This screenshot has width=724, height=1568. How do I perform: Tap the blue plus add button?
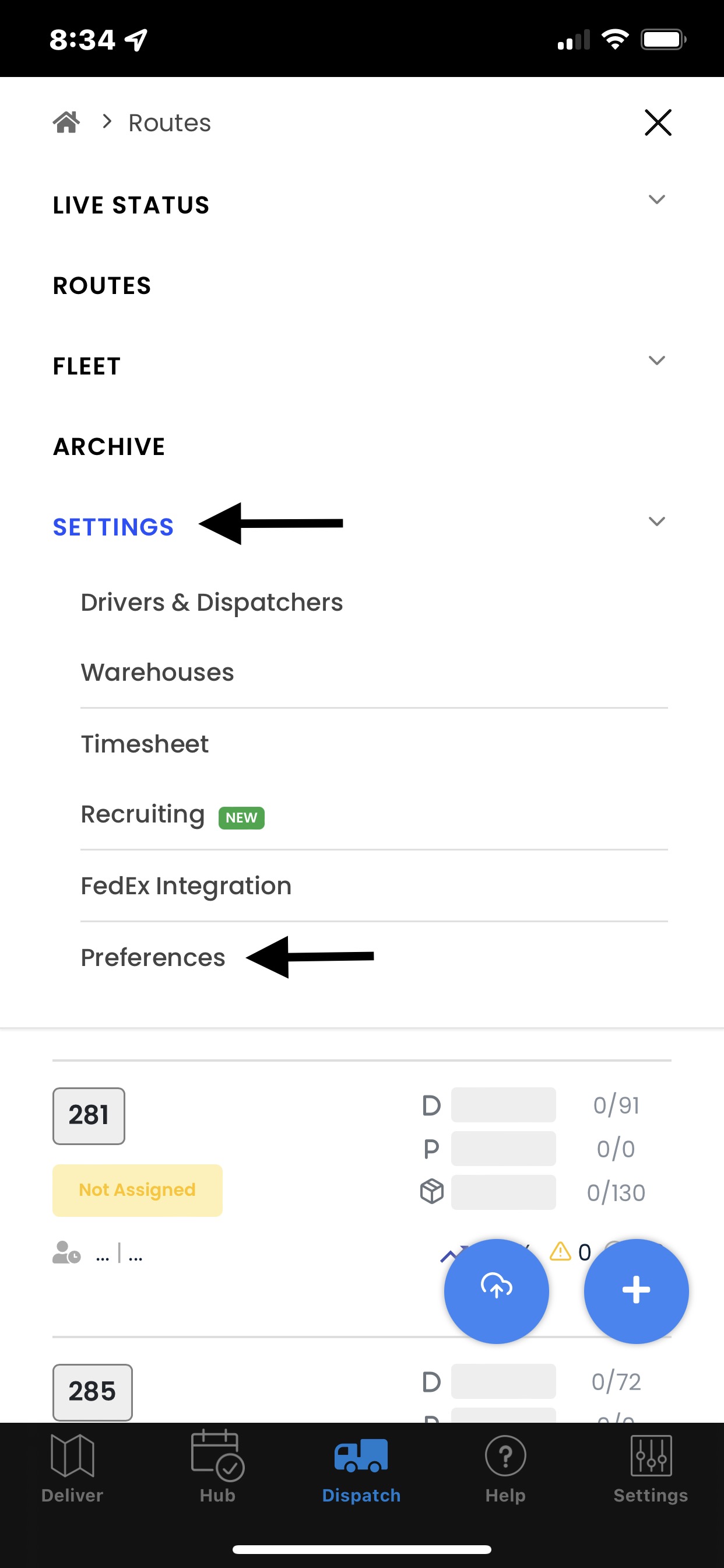point(637,1291)
